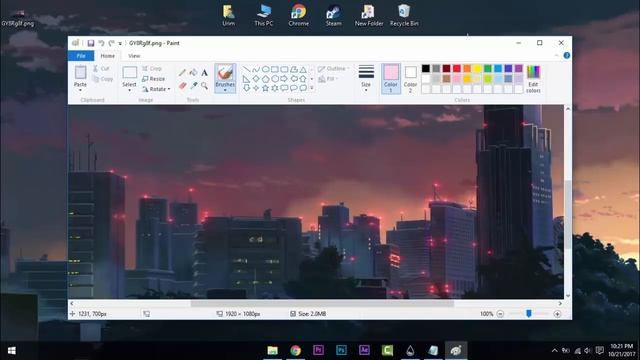Click the vertical scroll down arrow
This screenshot has width=640, height=360.
(x=567, y=296)
